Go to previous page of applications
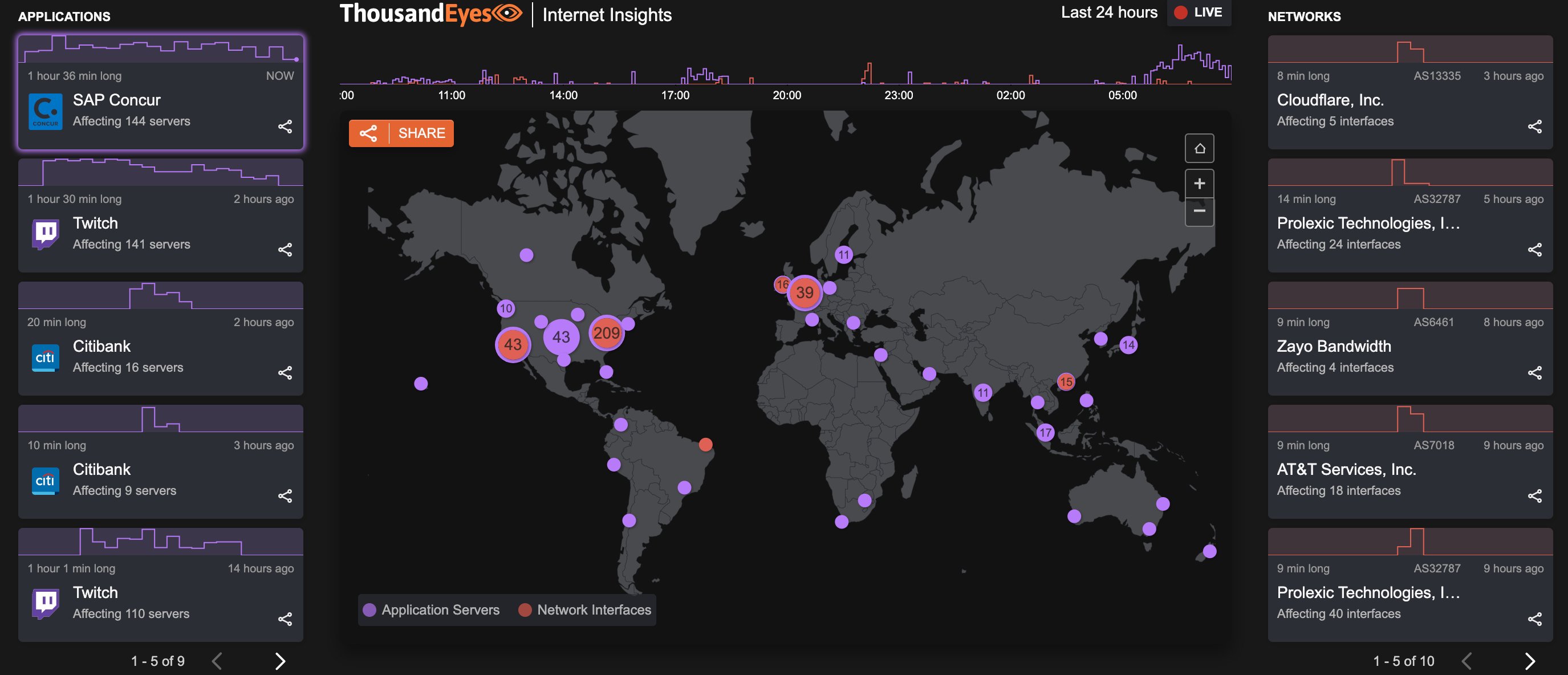The width and height of the screenshot is (1568, 675). point(217,661)
